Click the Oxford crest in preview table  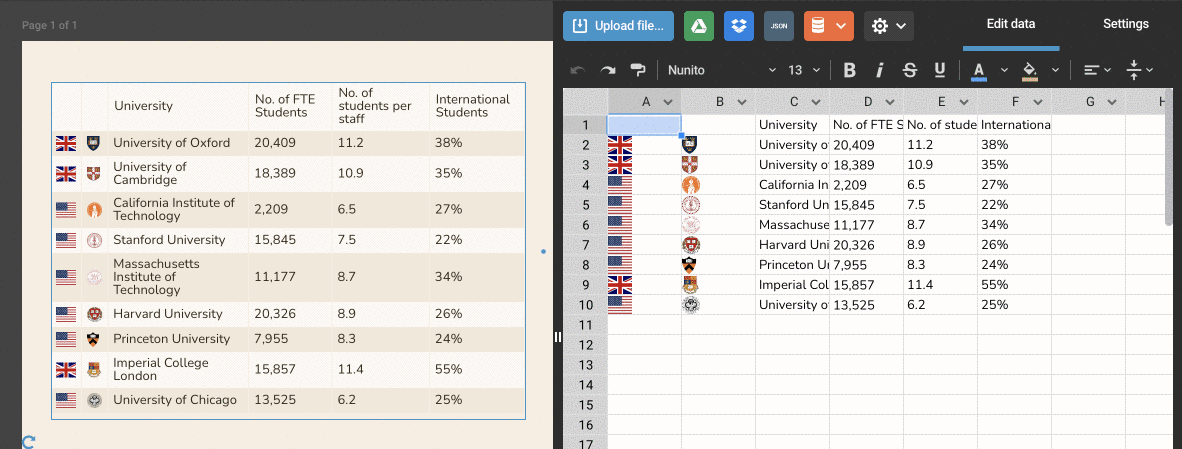[93, 142]
